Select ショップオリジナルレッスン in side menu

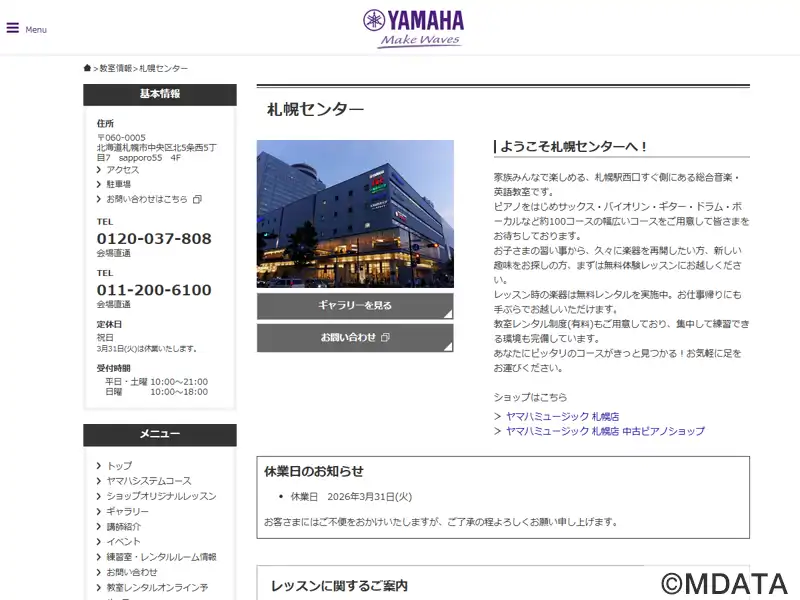coord(161,496)
